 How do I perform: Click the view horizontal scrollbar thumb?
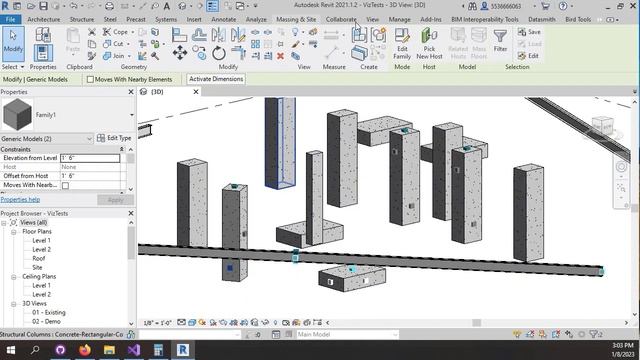coord(476,323)
